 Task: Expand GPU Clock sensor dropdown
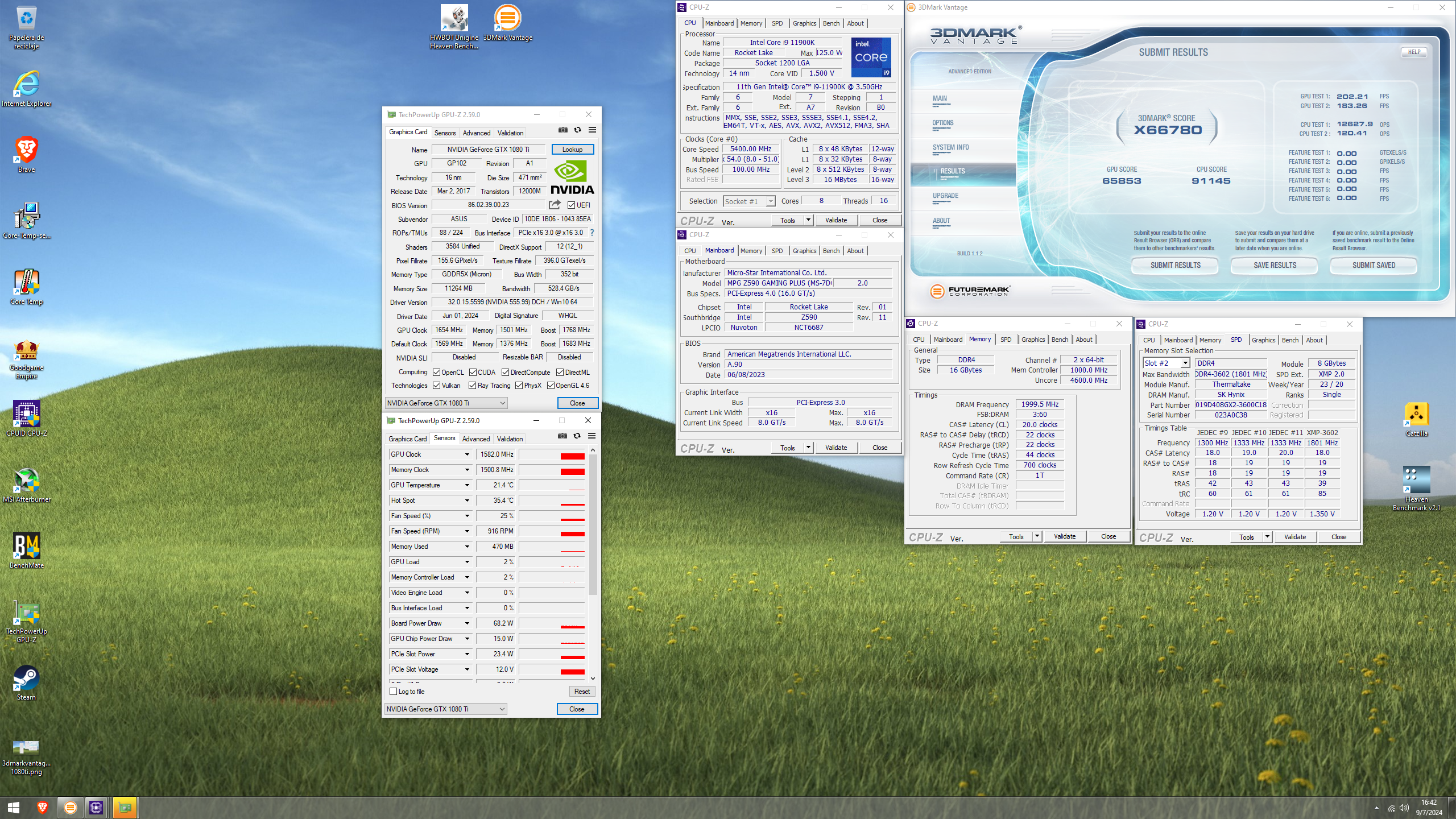467,454
